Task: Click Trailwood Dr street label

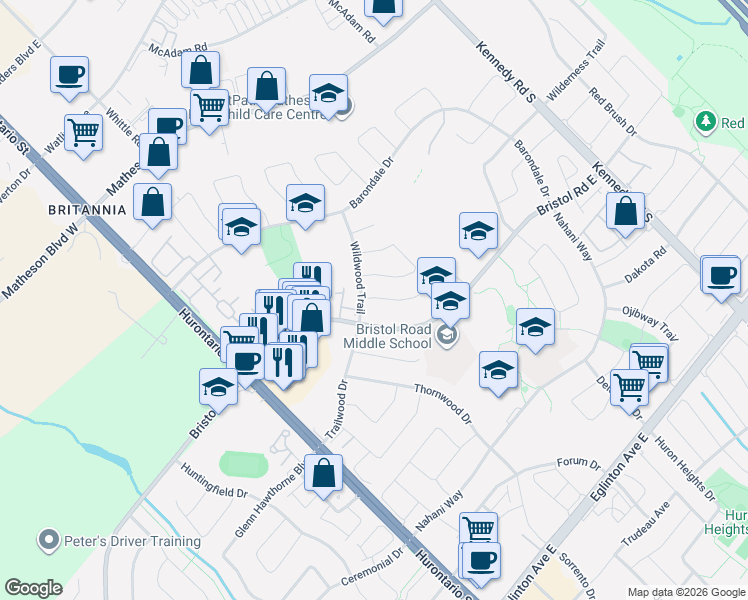Action: [x=337, y=409]
